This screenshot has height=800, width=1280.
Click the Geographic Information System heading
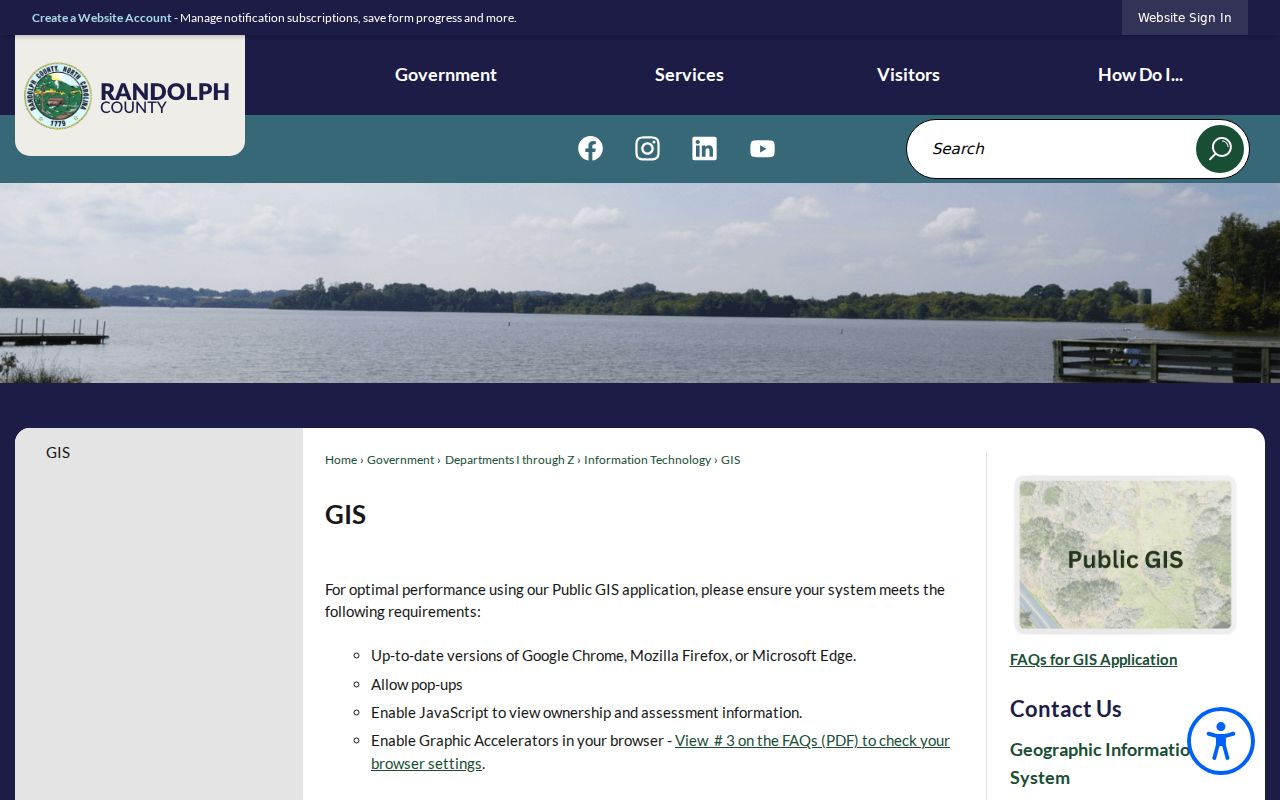click(x=1102, y=764)
